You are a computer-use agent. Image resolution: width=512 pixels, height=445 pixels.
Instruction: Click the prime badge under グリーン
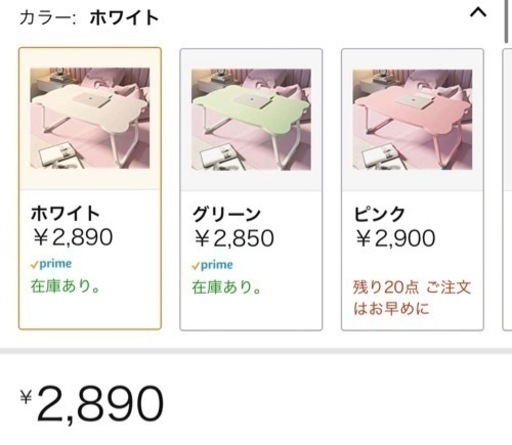(212, 265)
